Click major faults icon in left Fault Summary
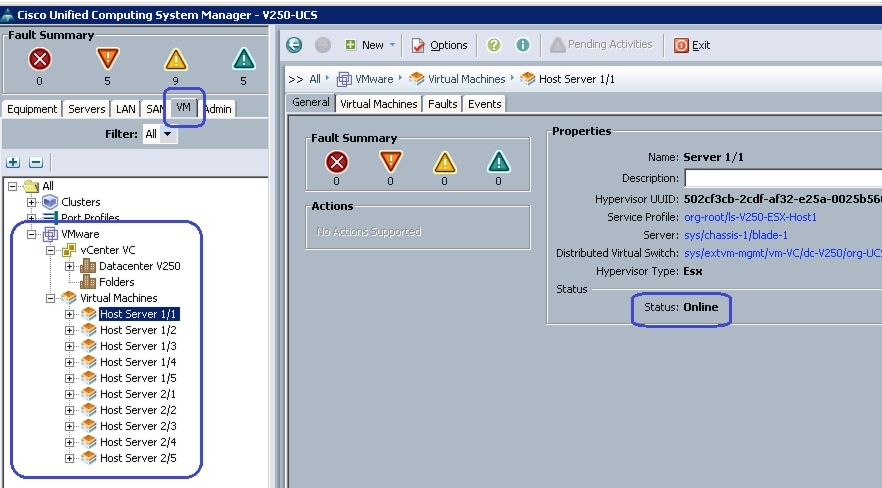The height and width of the screenshot is (488, 882). point(107,59)
